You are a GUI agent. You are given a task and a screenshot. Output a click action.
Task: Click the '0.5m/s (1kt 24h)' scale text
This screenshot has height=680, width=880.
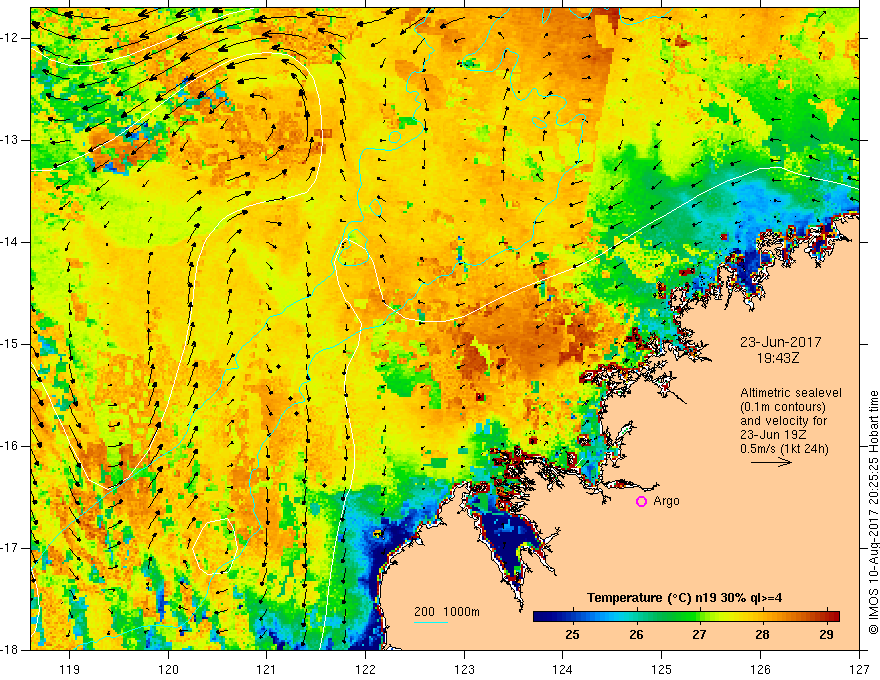tap(784, 449)
